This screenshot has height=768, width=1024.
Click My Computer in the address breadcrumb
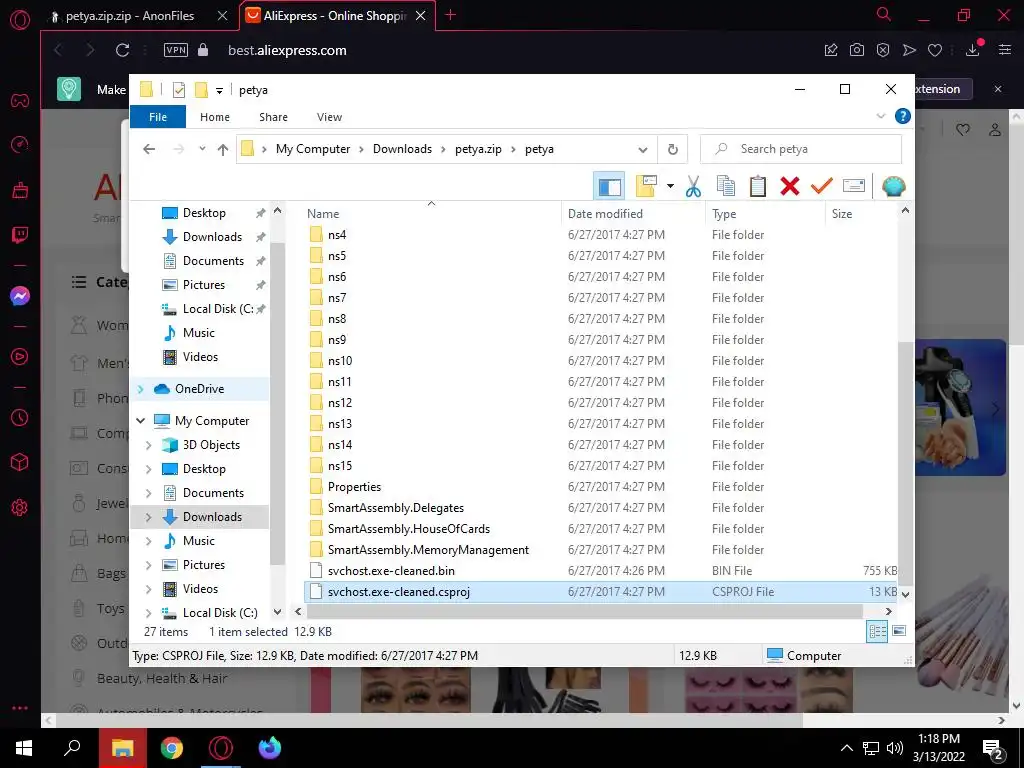click(313, 149)
